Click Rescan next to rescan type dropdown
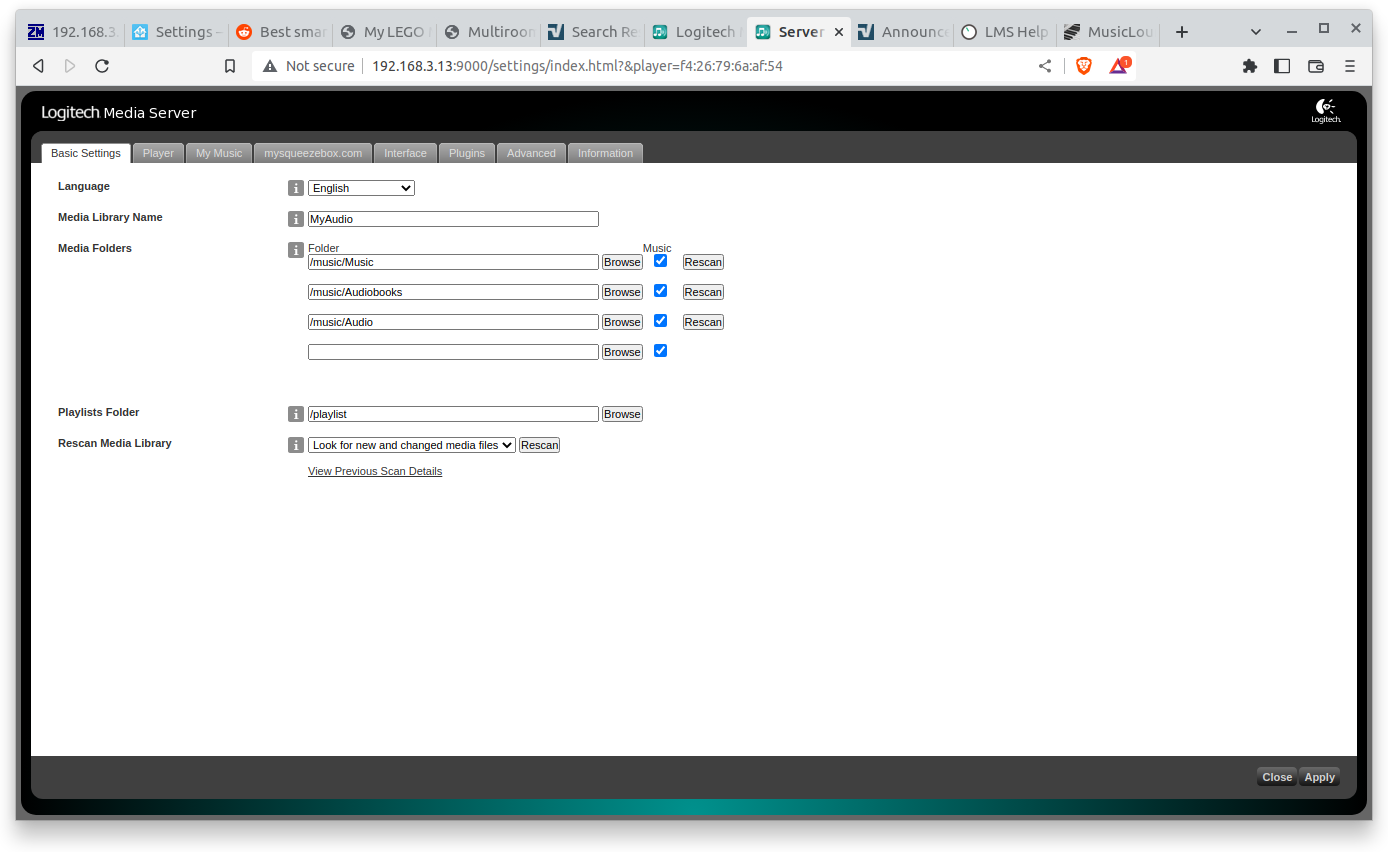The width and height of the screenshot is (1388, 852). tap(539, 445)
